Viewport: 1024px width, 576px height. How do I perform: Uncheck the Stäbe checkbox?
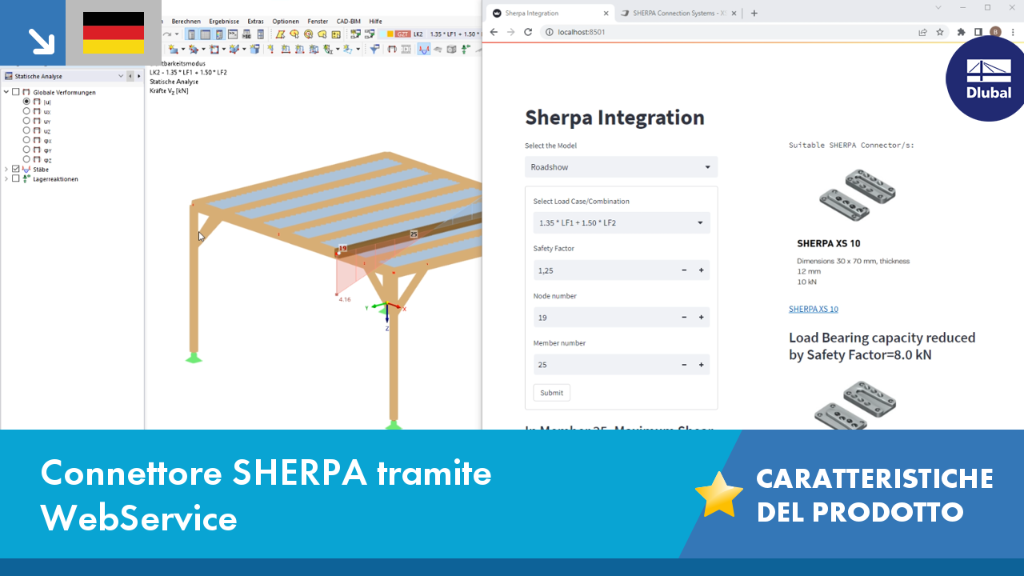pyautogui.click(x=16, y=169)
